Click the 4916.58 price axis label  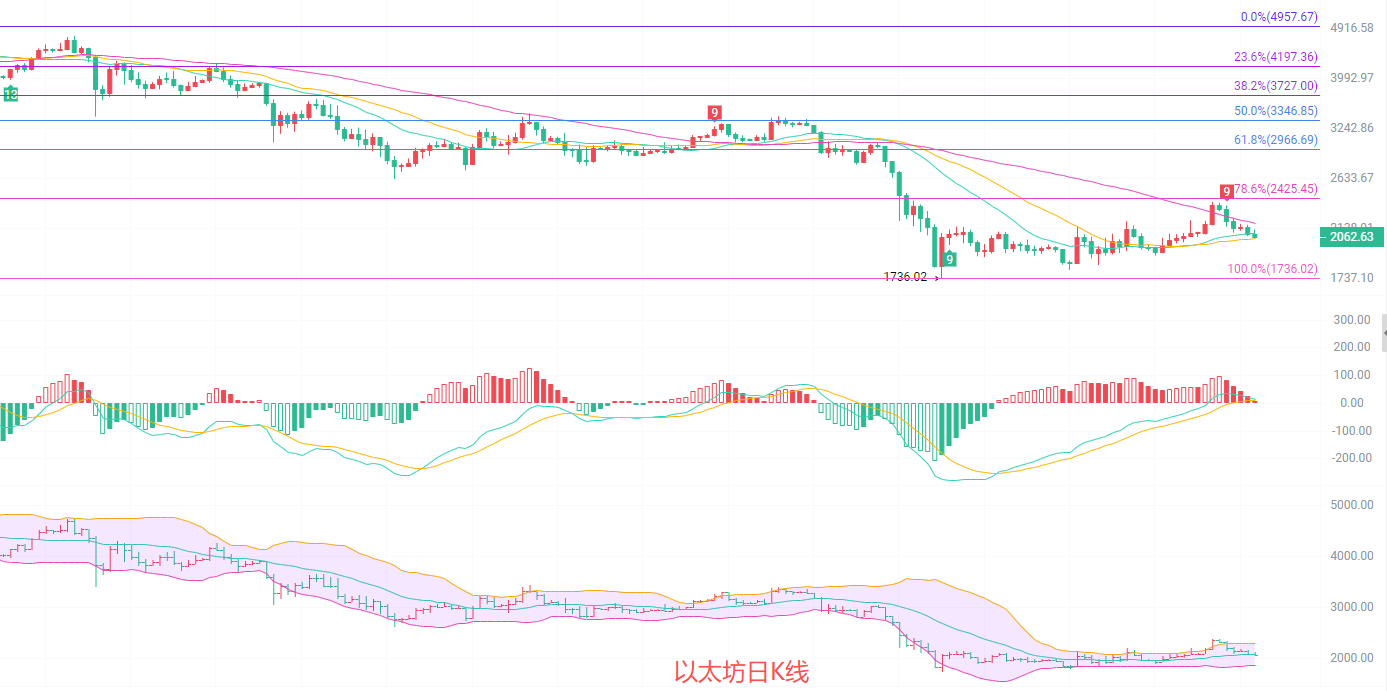[1352, 28]
